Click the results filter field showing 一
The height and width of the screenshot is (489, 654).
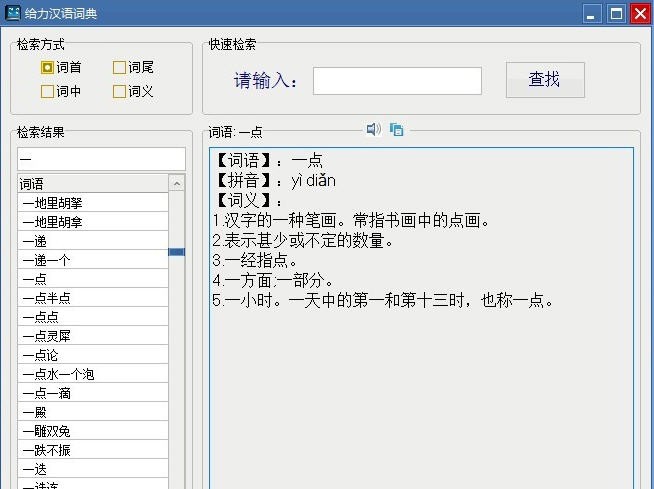[101, 159]
